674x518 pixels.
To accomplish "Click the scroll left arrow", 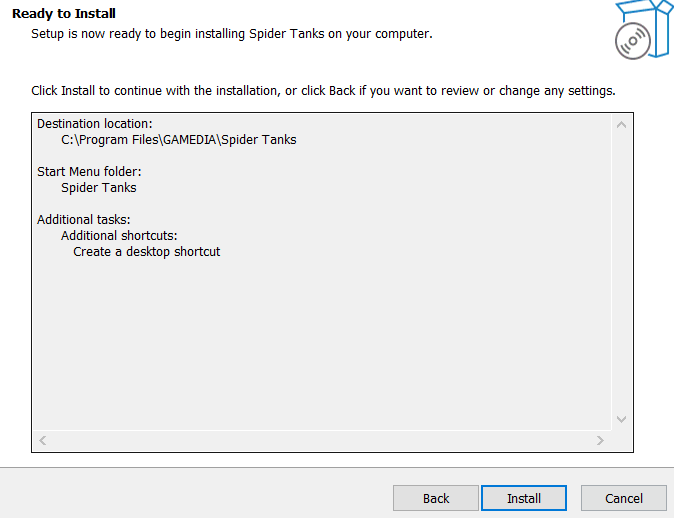I will [43, 440].
